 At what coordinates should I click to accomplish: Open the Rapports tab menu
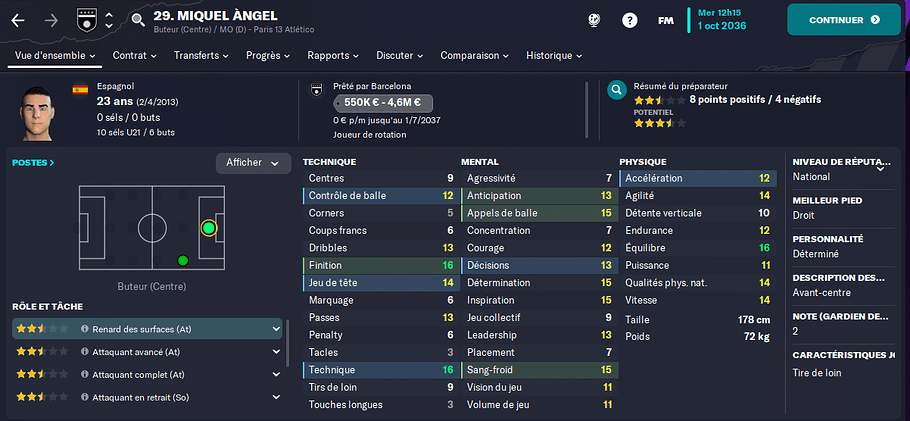click(333, 56)
